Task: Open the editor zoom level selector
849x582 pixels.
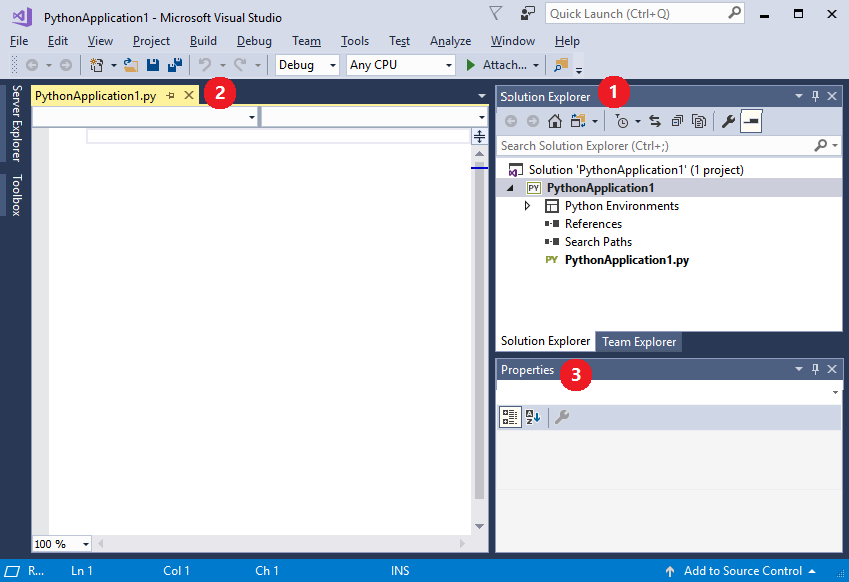Action: coord(60,543)
